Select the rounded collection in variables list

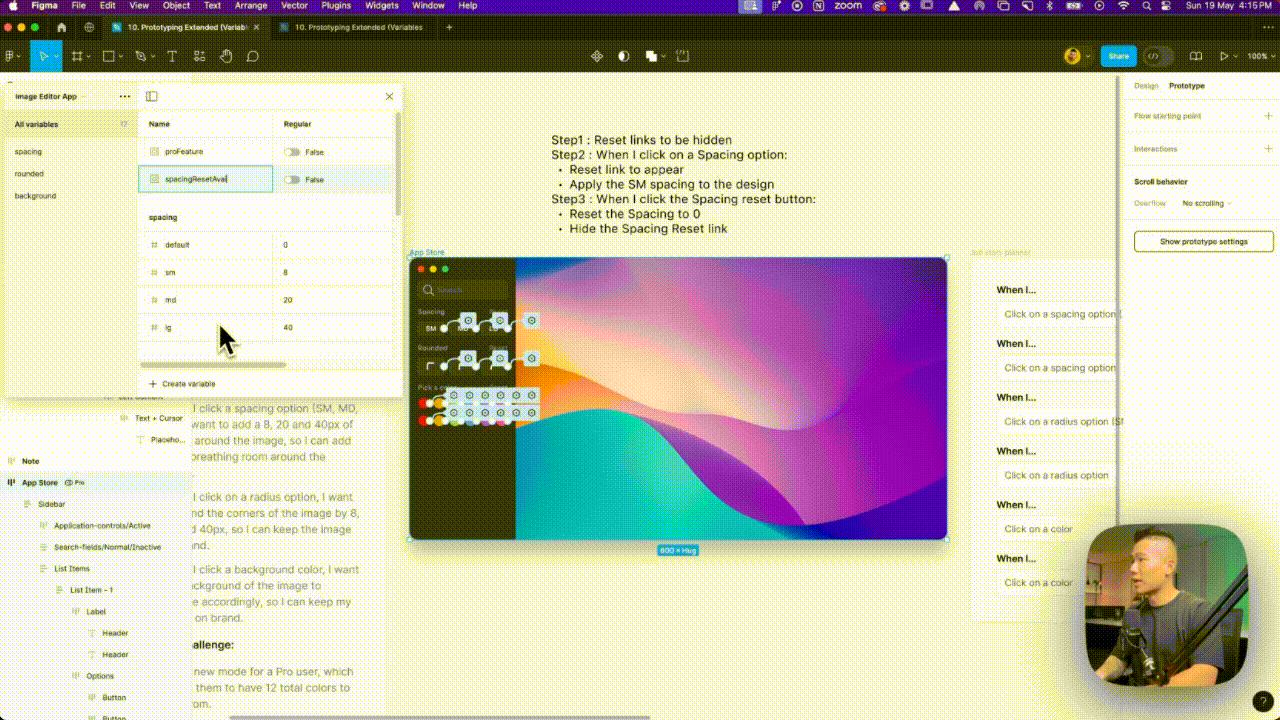[x=29, y=174]
